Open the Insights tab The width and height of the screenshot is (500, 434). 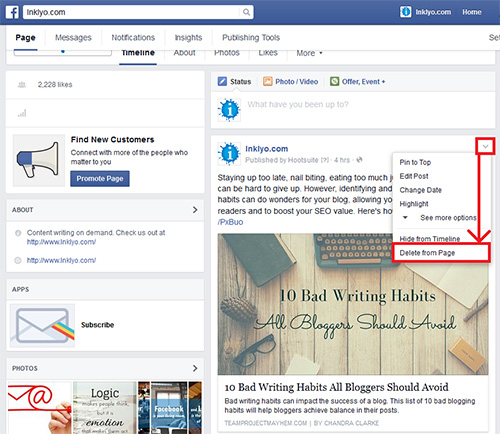[x=188, y=38]
